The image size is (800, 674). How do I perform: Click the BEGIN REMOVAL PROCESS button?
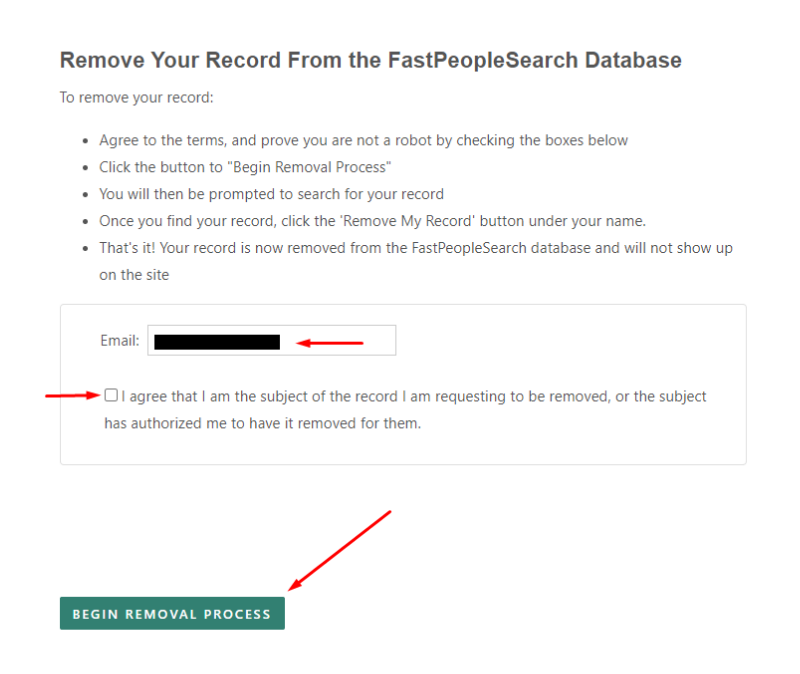point(171,613)
